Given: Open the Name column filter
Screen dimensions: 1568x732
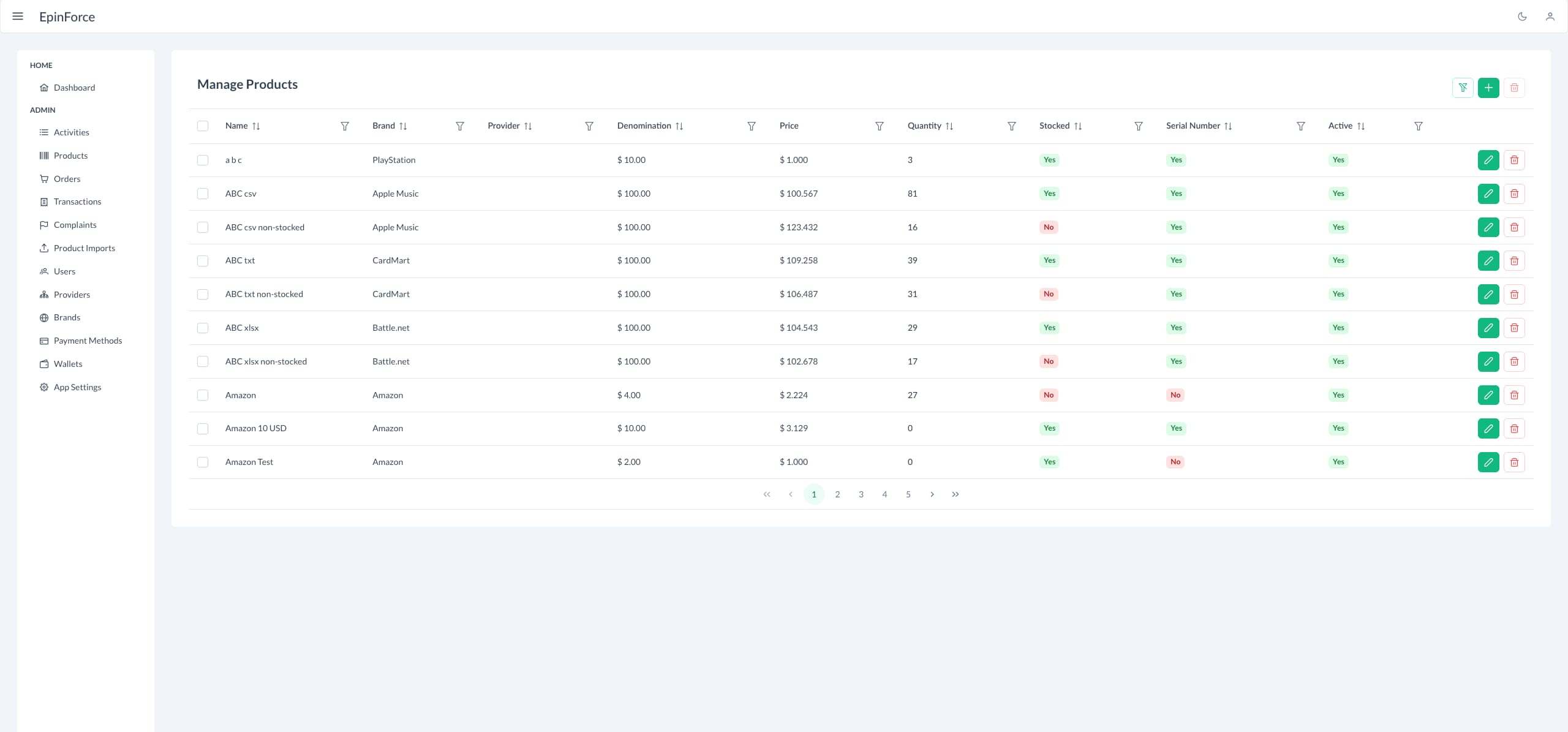Looking at the screenshot, I should 345,126.
